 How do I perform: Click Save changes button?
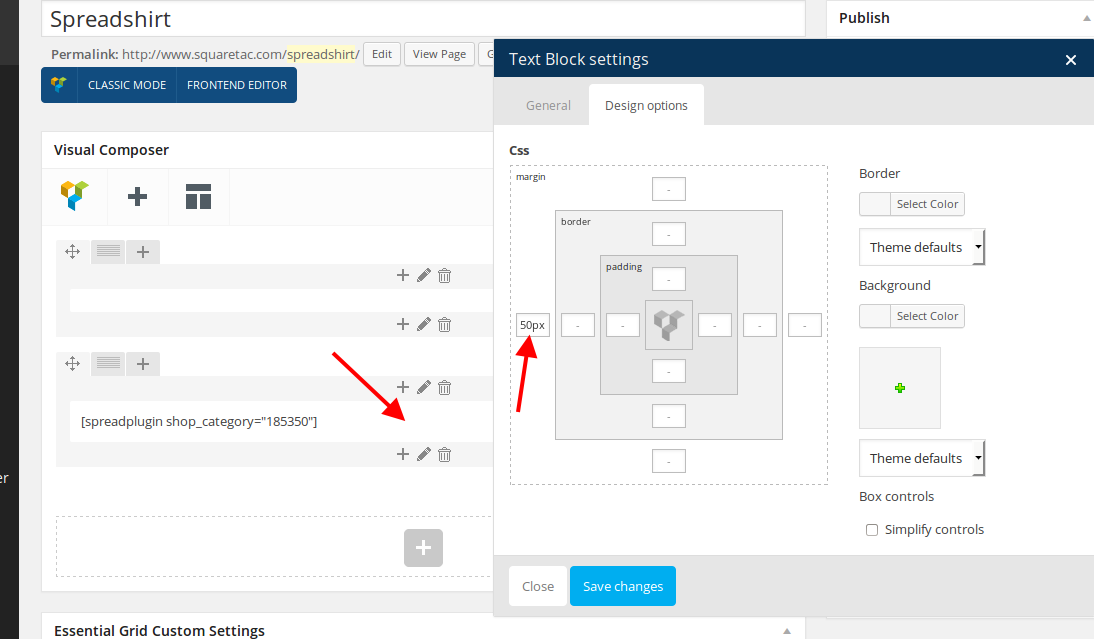[x=623, y=586]
